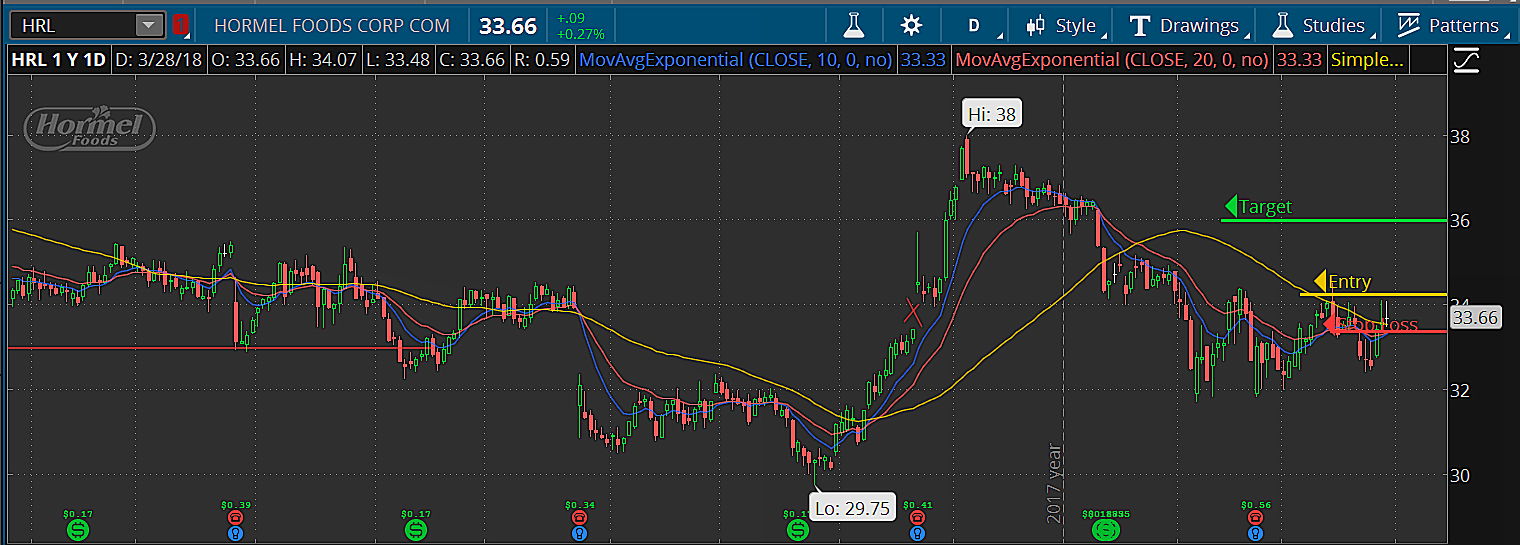Click the red symbol link icon beside HRL
The height and width of the screenshot is (545, 1520).
point(179,25)
